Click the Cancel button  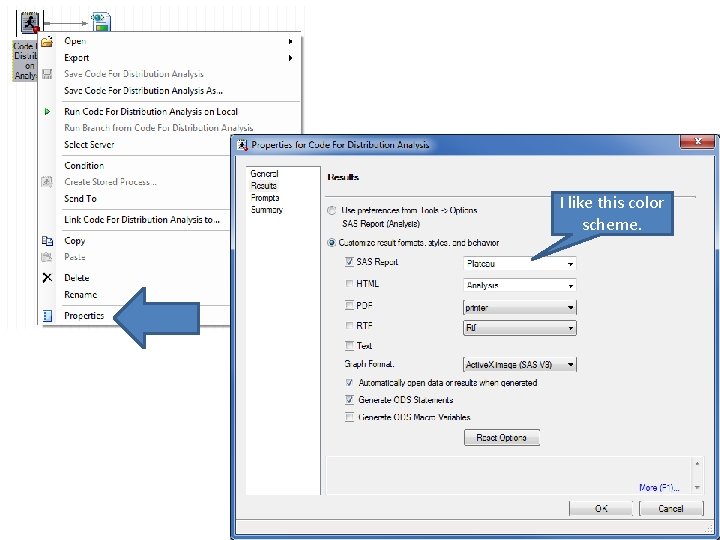tap(671, 508)
